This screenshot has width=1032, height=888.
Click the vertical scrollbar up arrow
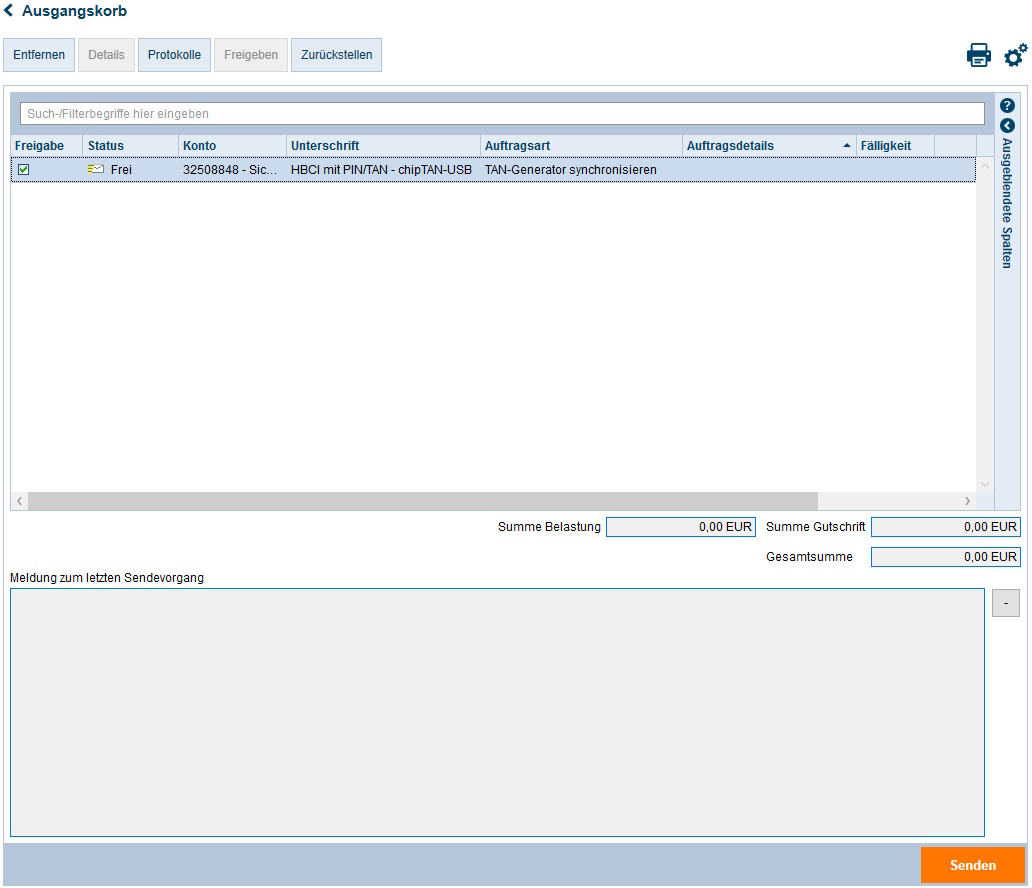[x=985, y=166]
